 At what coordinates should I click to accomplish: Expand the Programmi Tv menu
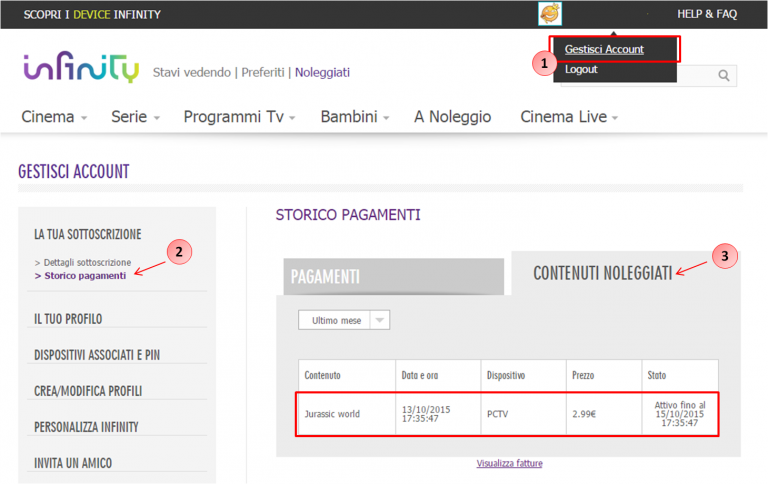(x=239, y=117)
